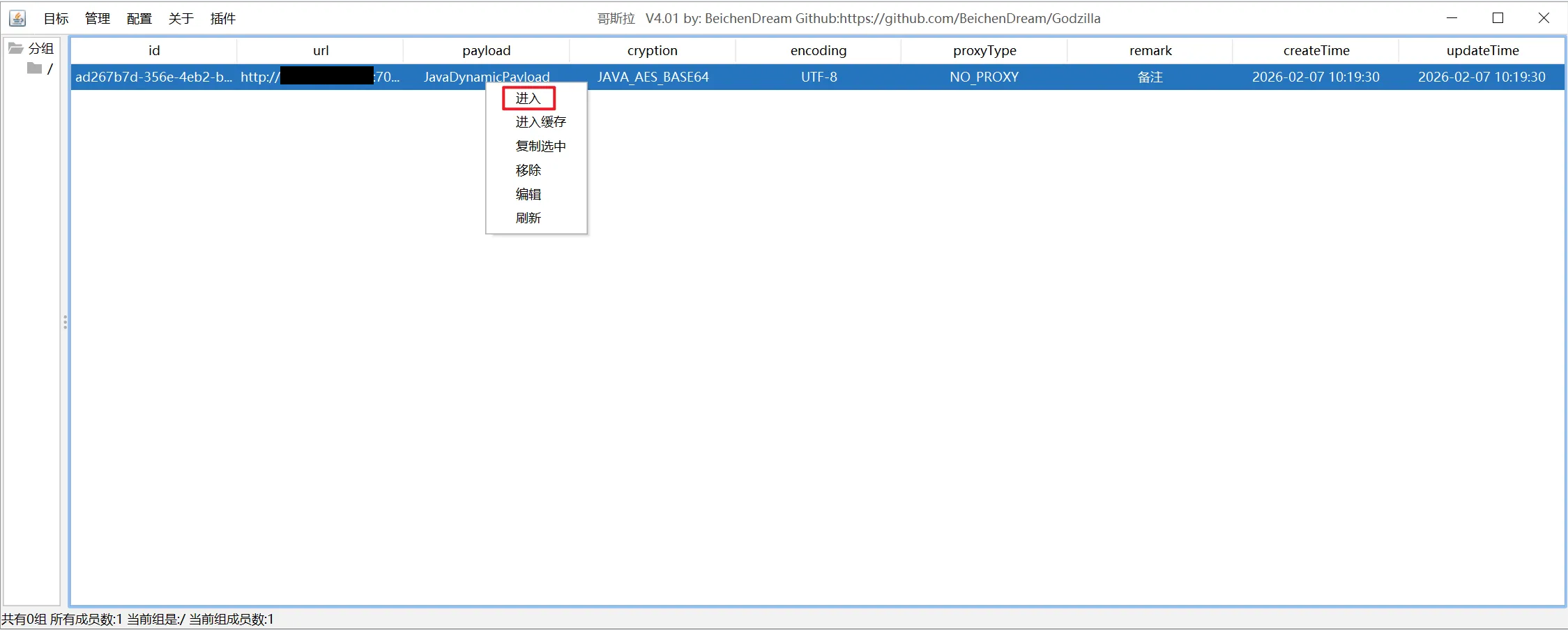This screenshot has width=1568, height=630.
Task: Maximize the 哥斯拉 window
Action: pos(1498,18)
